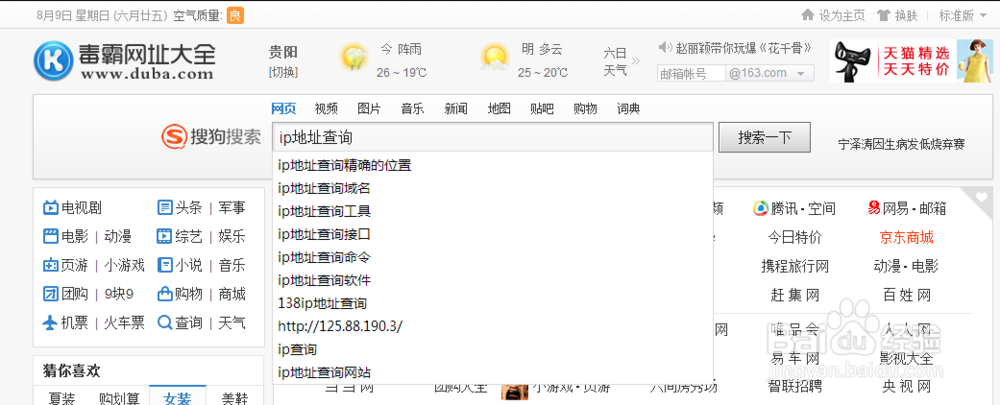Viewport: 1000px width, 405px height.
Task: Open the 火车票 link
Action: (124, 323)
